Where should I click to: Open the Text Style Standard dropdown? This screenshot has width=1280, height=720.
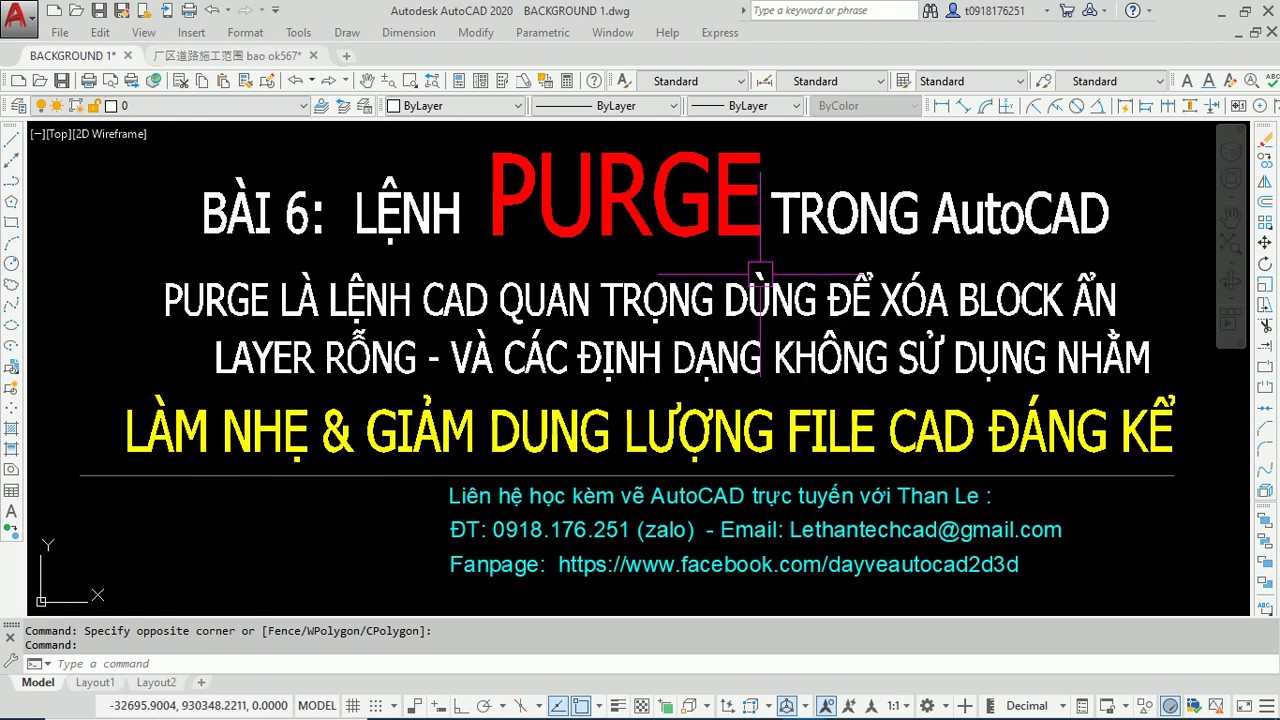tap(693, 81)
